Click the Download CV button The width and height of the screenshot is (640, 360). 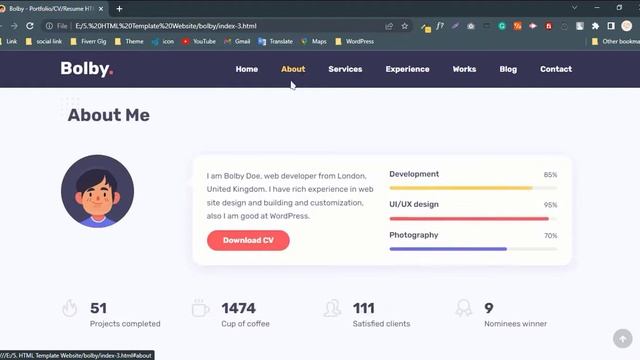(248, 240)
